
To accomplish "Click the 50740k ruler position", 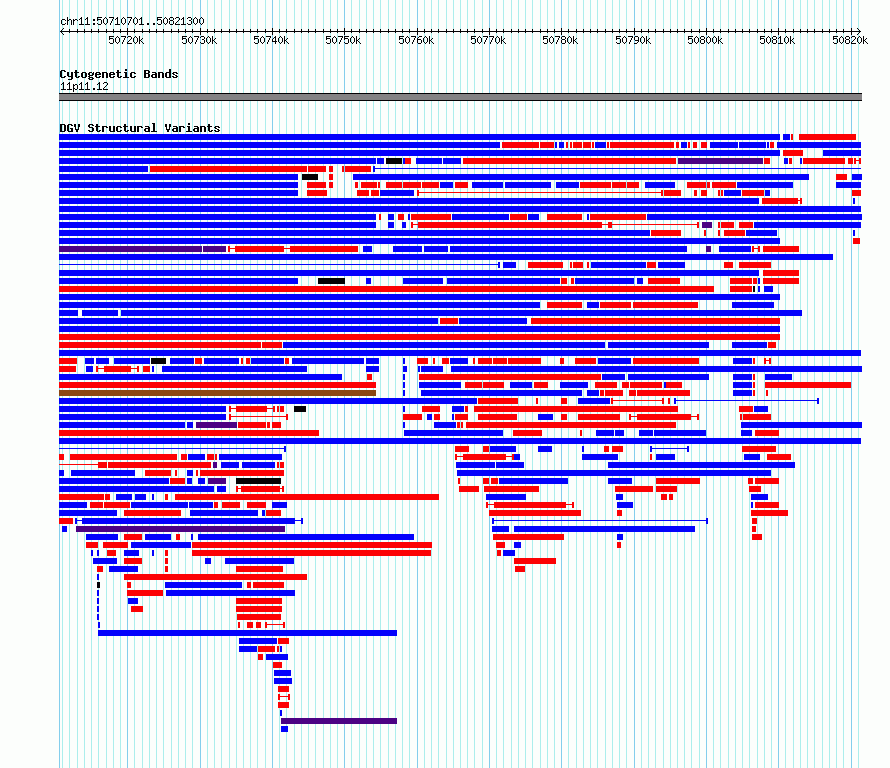I will coord(271,40).
